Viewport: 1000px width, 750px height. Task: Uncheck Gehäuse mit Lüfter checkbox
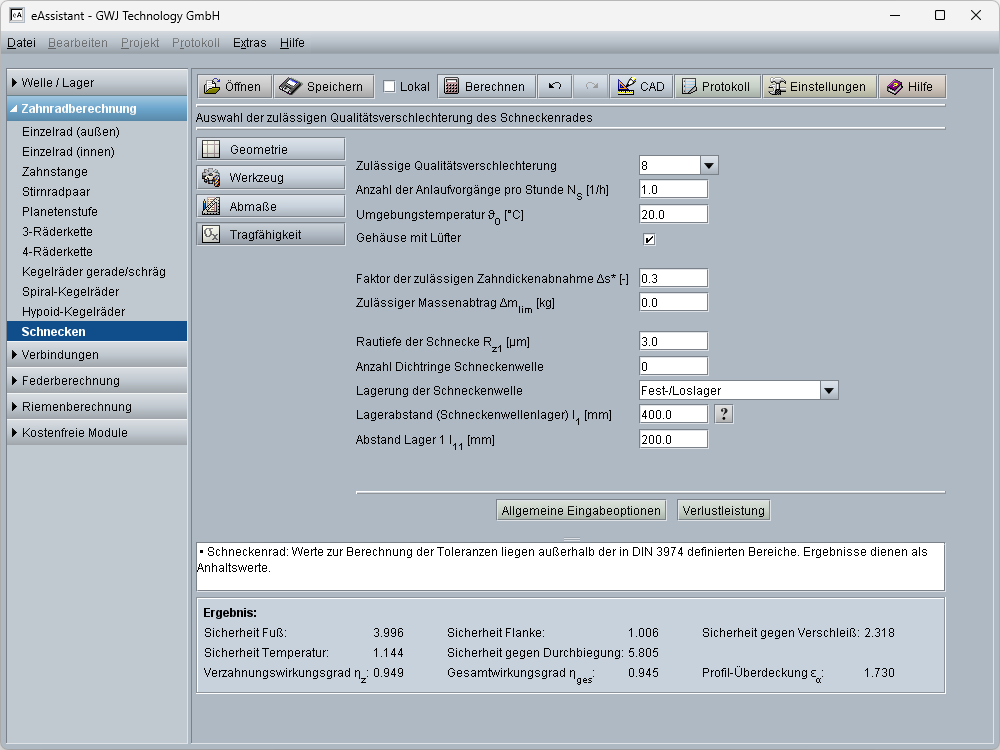(x=649, y=239)
